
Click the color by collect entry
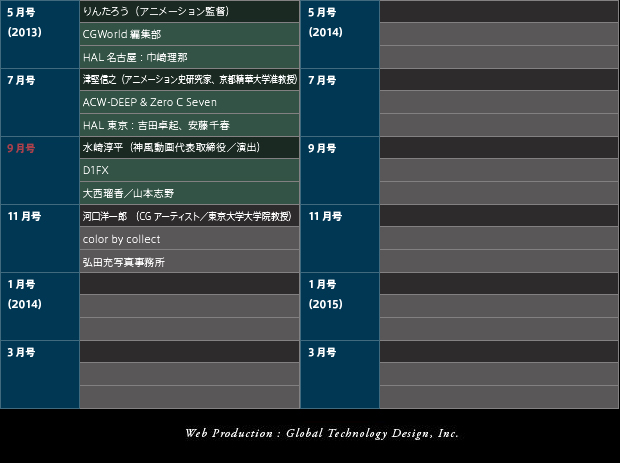pyautogui.click(x=121, y=239)
